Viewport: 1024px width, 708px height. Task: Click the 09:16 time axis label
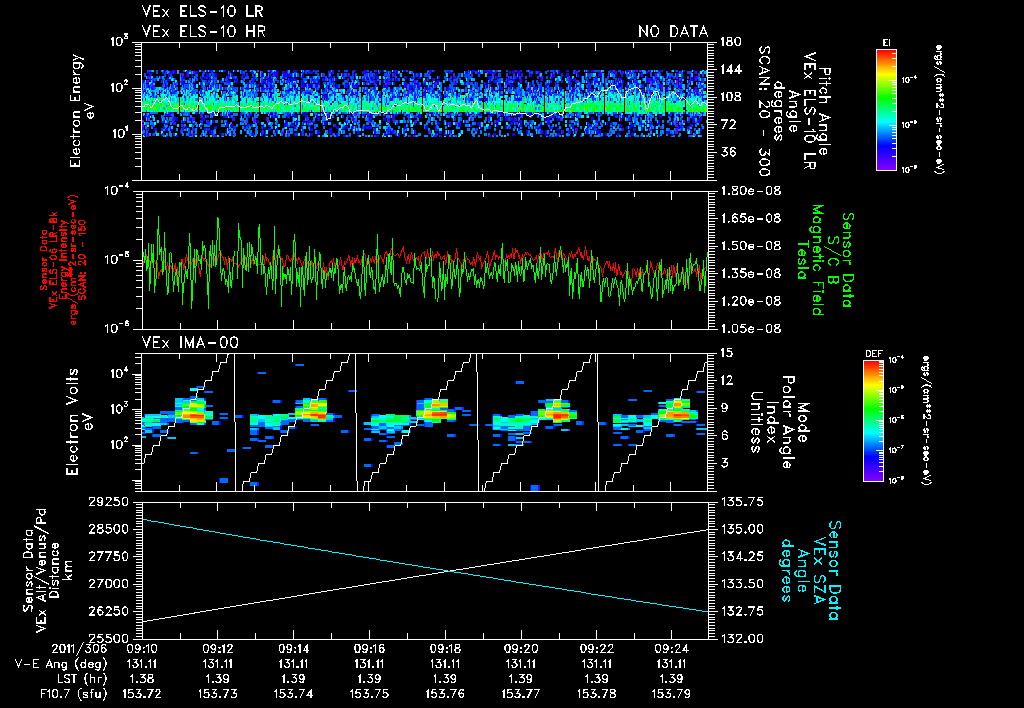click(369, 650)
